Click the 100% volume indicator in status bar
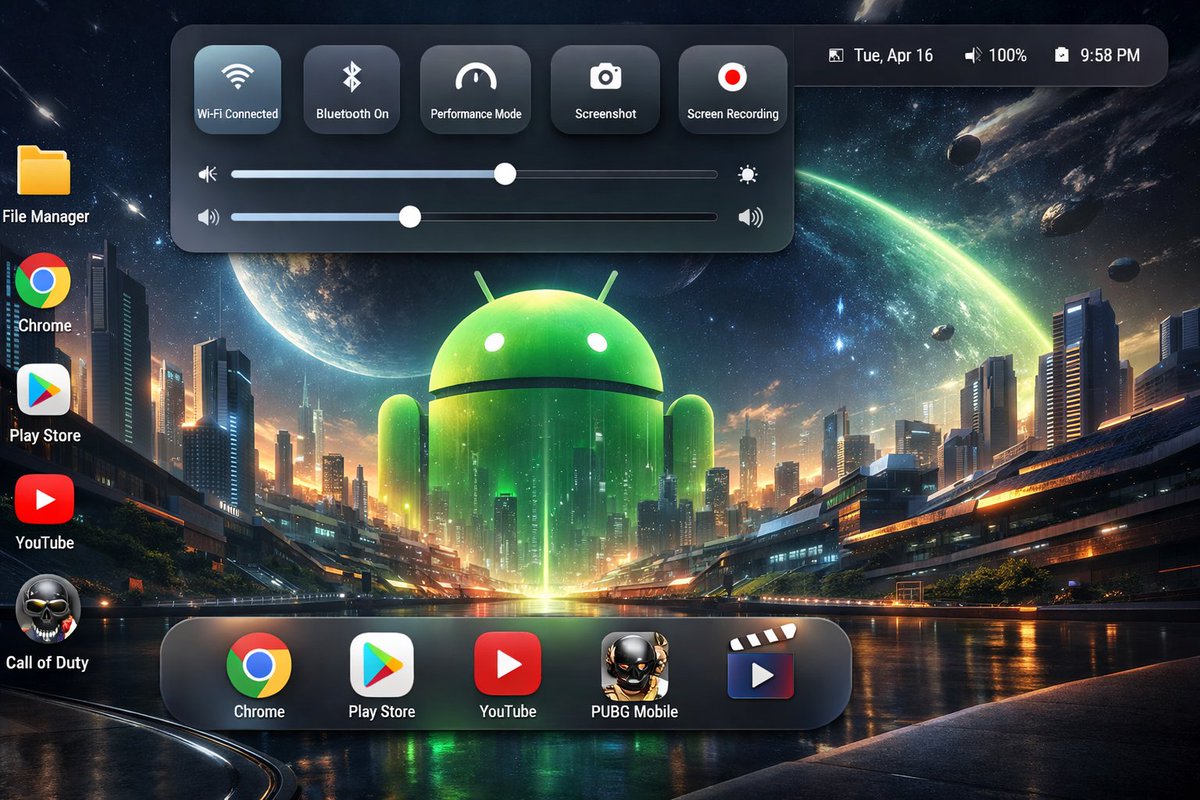Viewport: 1200px width, 800px height. tap(996, 56)
